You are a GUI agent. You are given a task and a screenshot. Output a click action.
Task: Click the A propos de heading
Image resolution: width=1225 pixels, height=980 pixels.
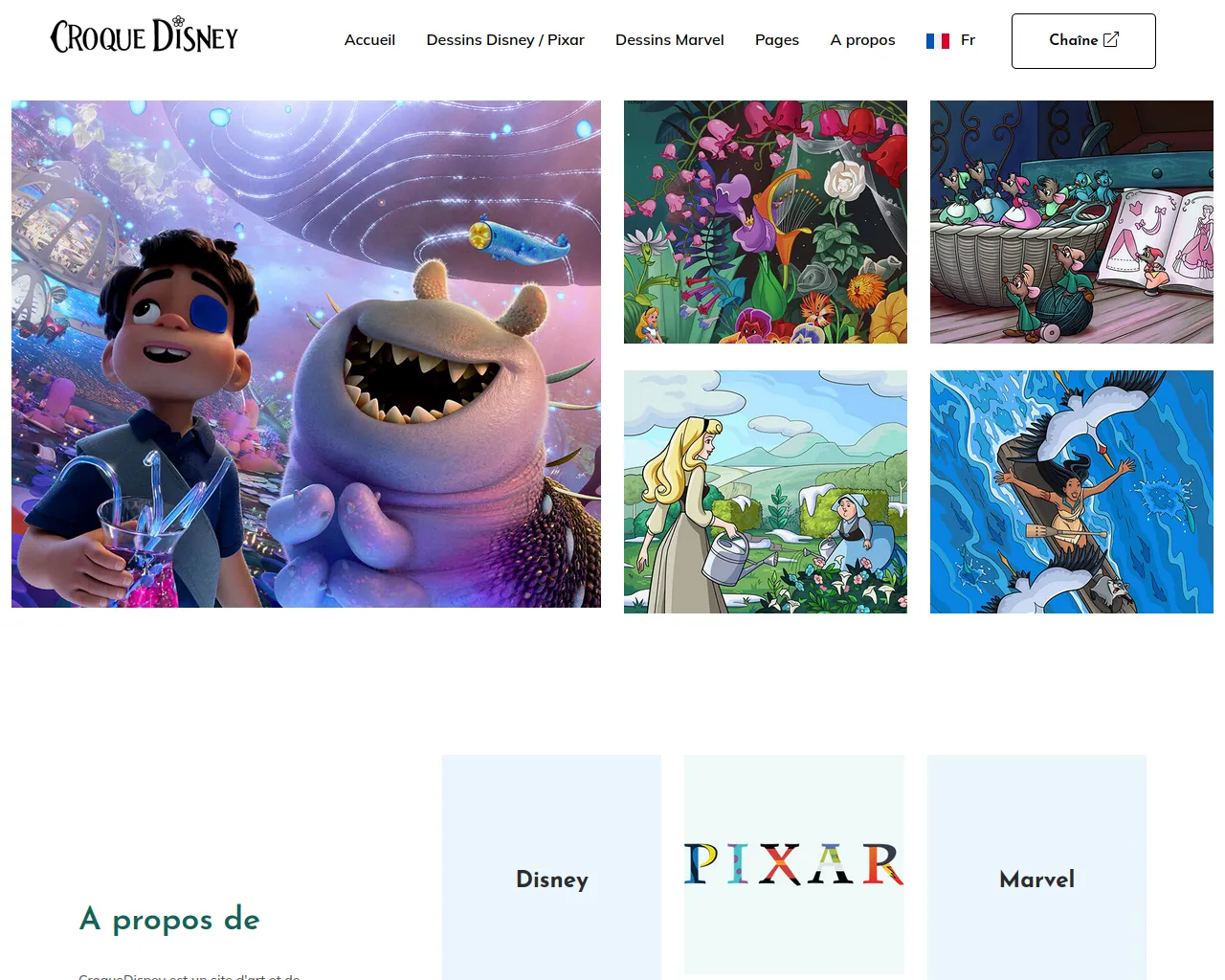(169, 919)
